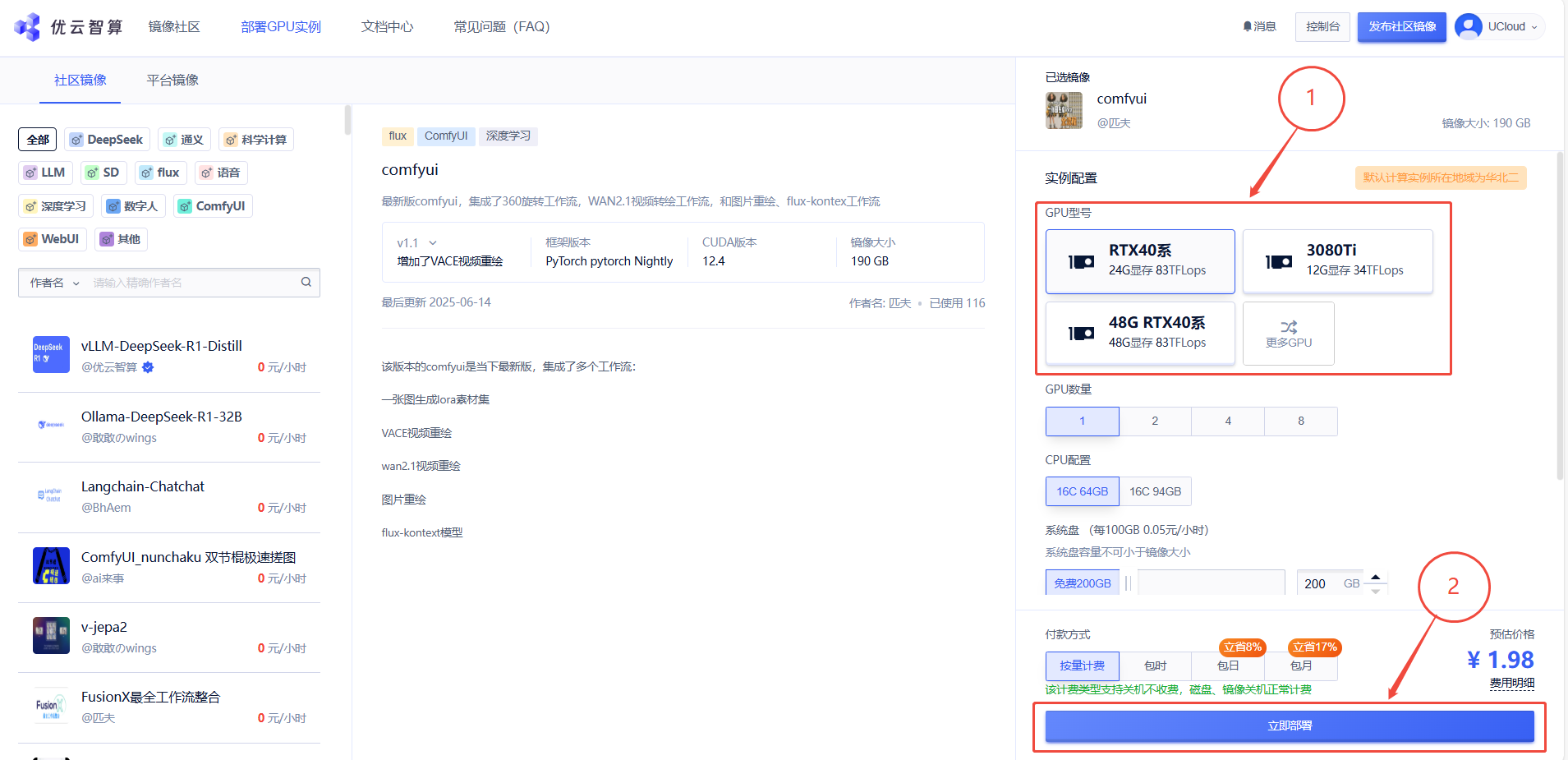Choose 16C 94GB CPU configuration
Viewport: 1568px width, 760px height.
(1155, 491)
